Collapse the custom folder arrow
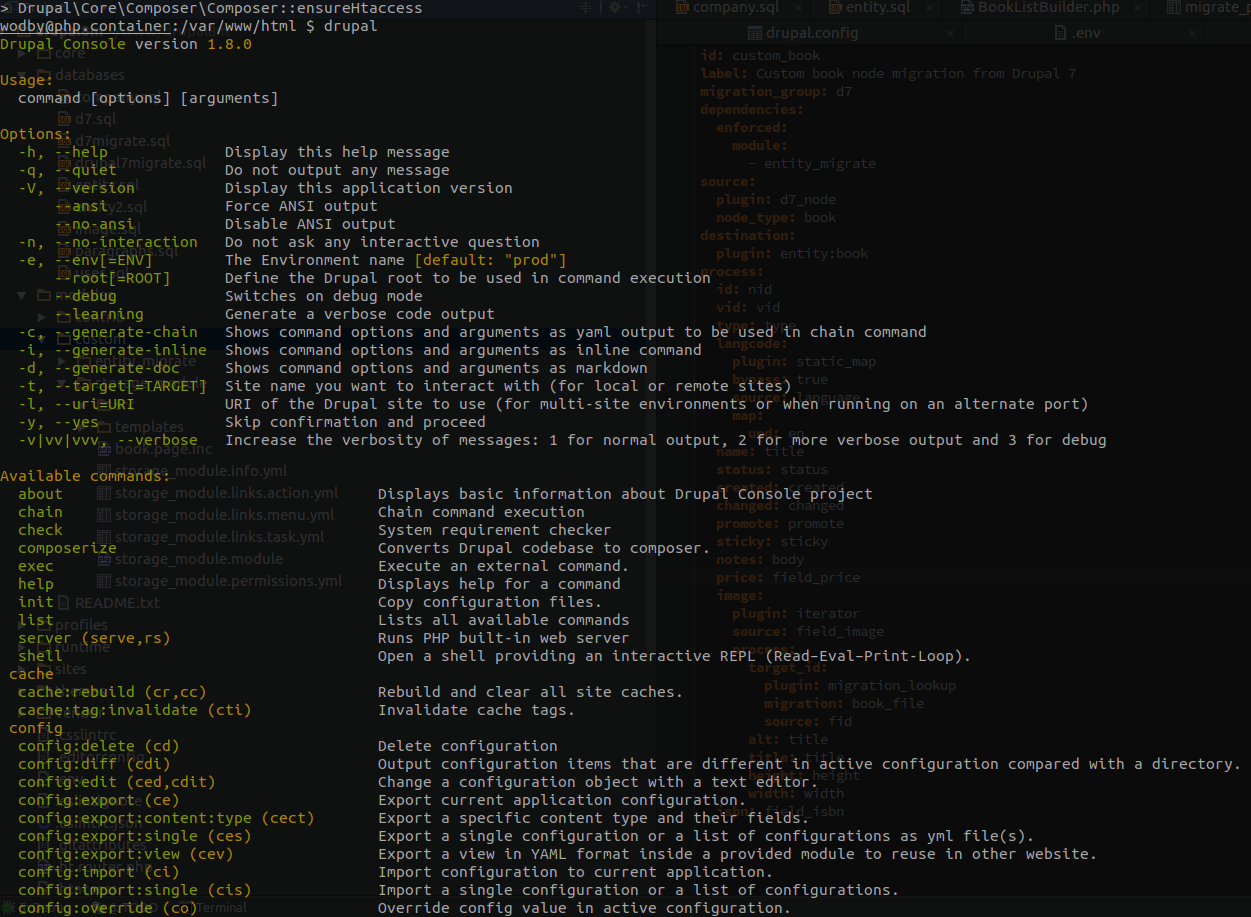 pos(43,339)
